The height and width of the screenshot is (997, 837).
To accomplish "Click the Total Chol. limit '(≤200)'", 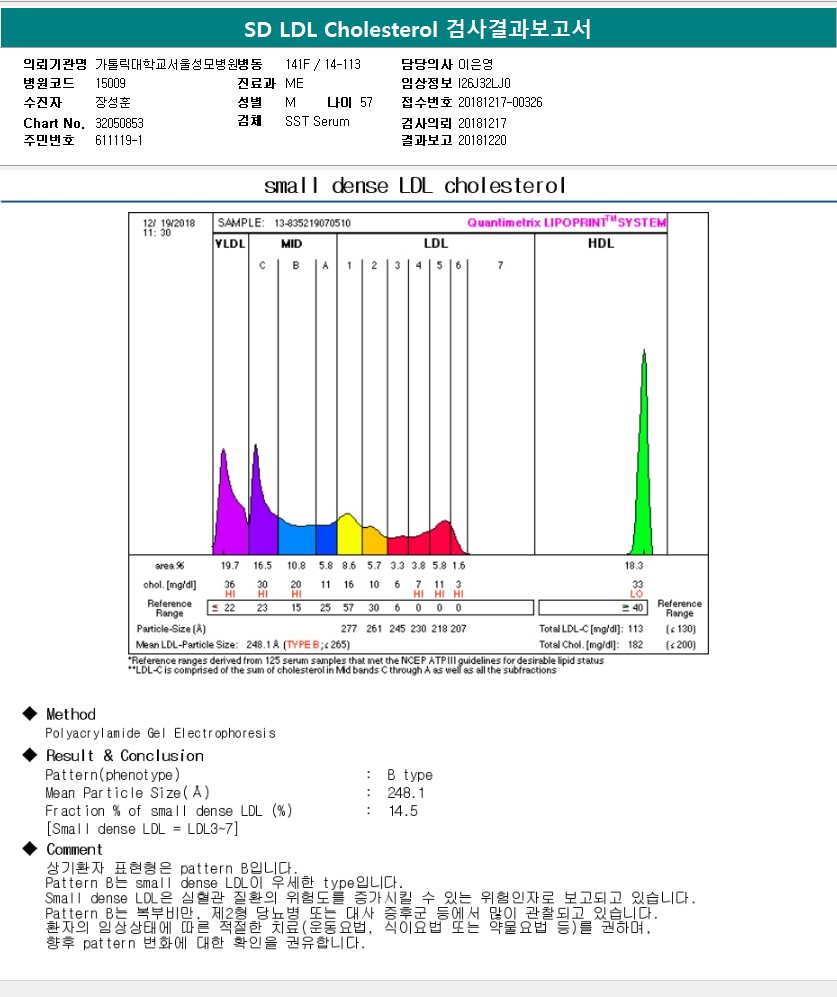I will [681, 645].
